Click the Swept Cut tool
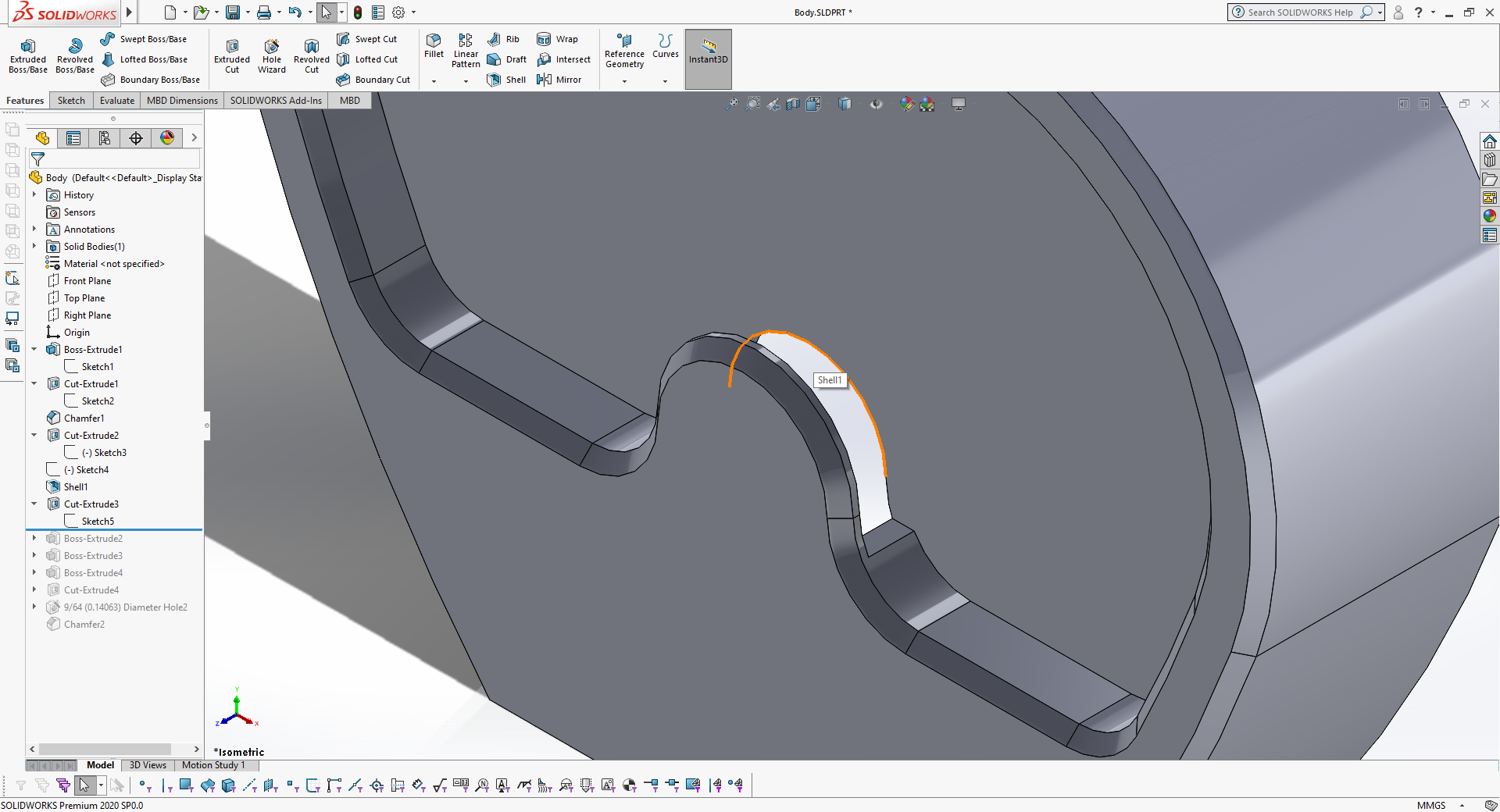The image size is (1500, 812). [x=366, y=39]
